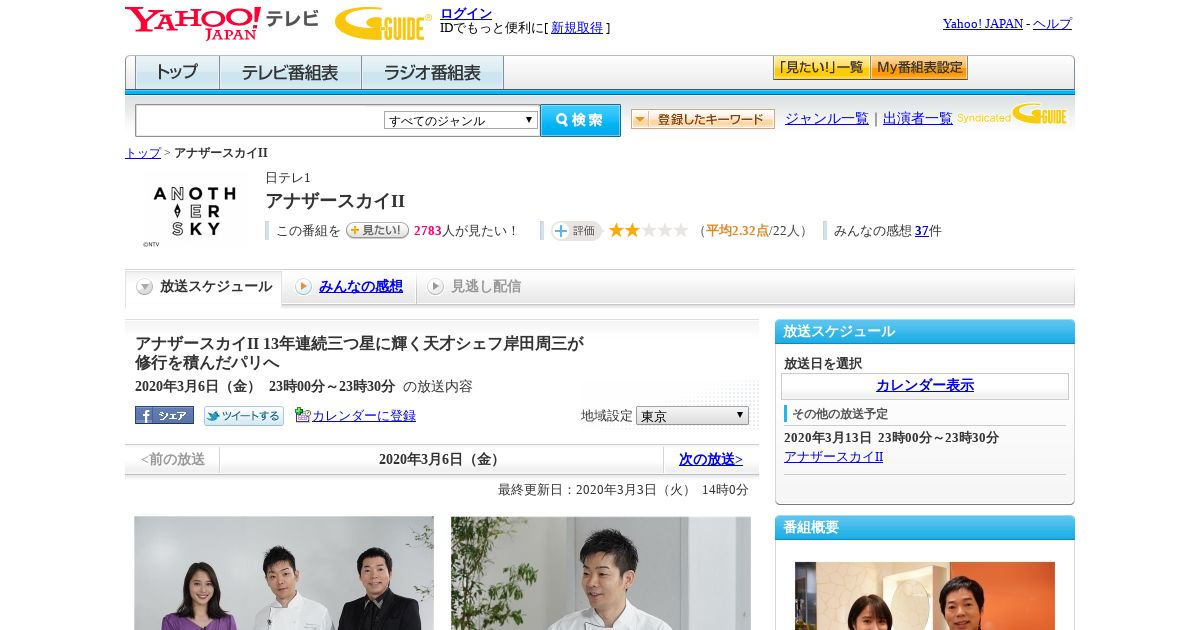Click the 見たい! add button
Screen dimensions: 1200x630
tap(377, 230)
